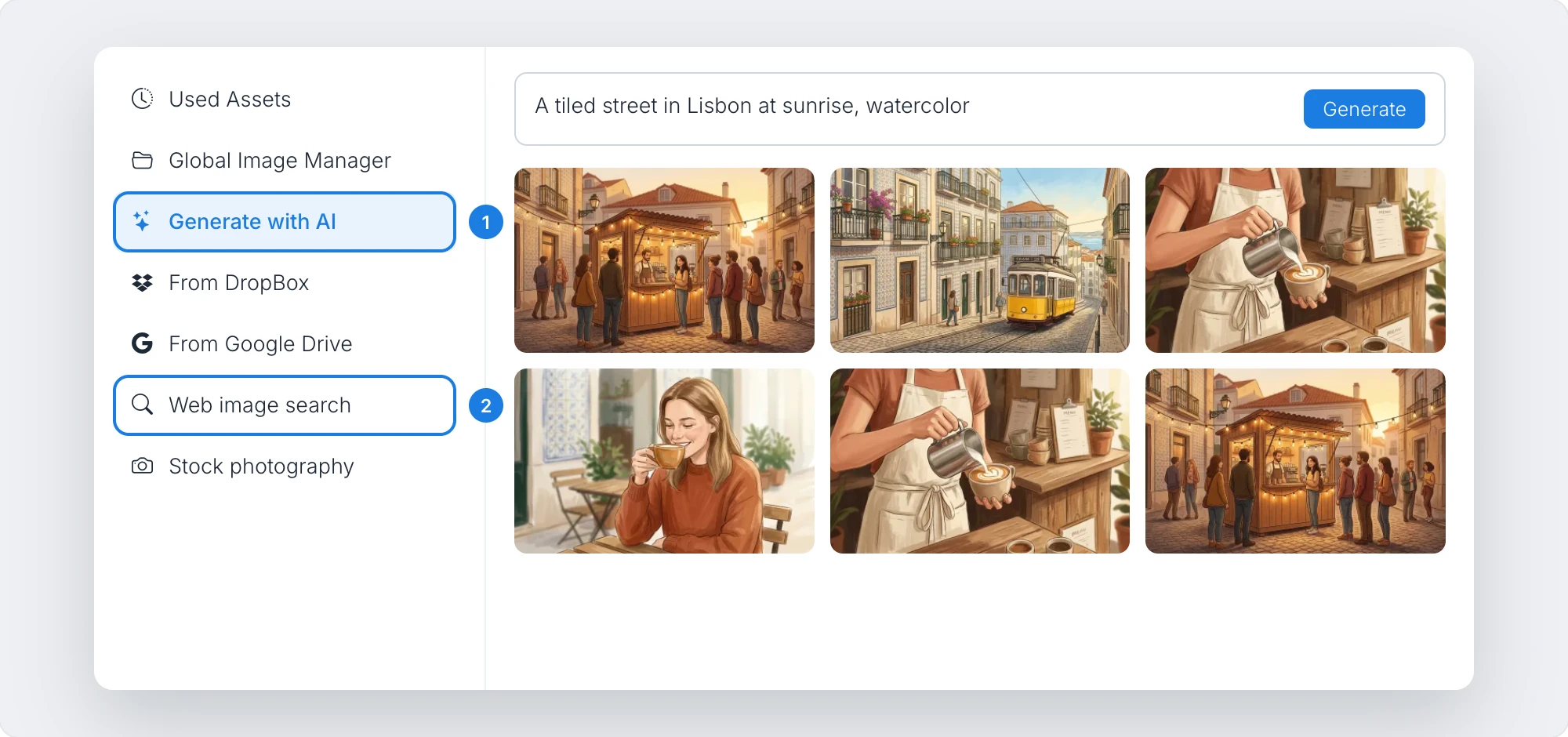Select the yellow tram street image
The image size is (1568, 737).
[980, 260]
